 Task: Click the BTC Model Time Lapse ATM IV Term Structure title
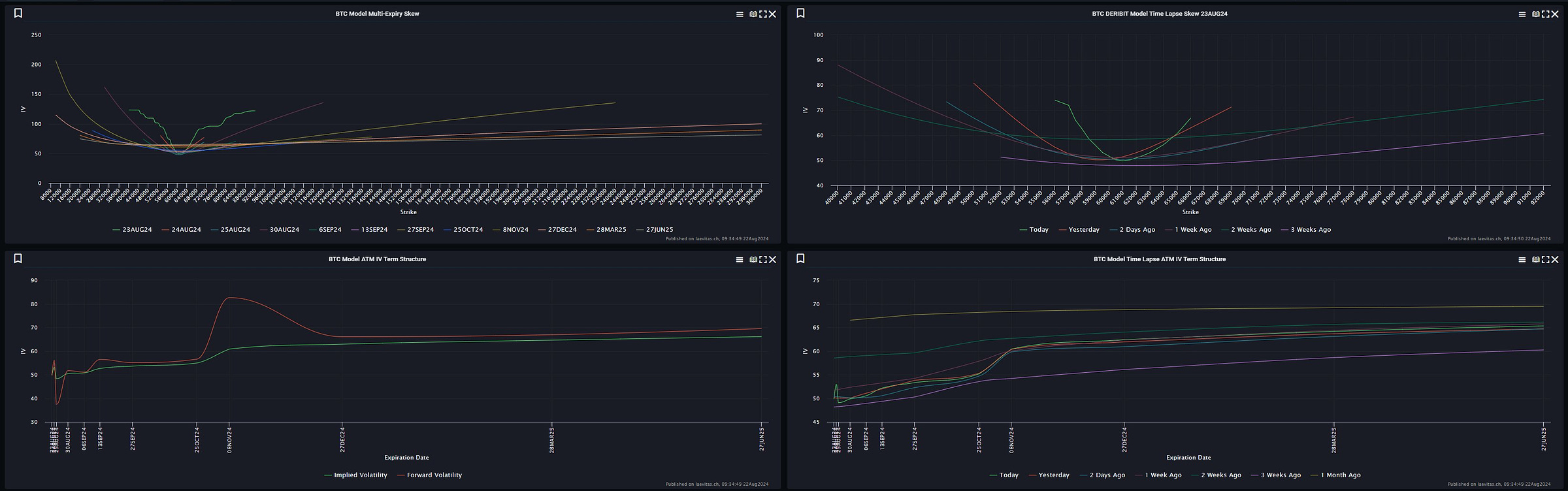1160,259
